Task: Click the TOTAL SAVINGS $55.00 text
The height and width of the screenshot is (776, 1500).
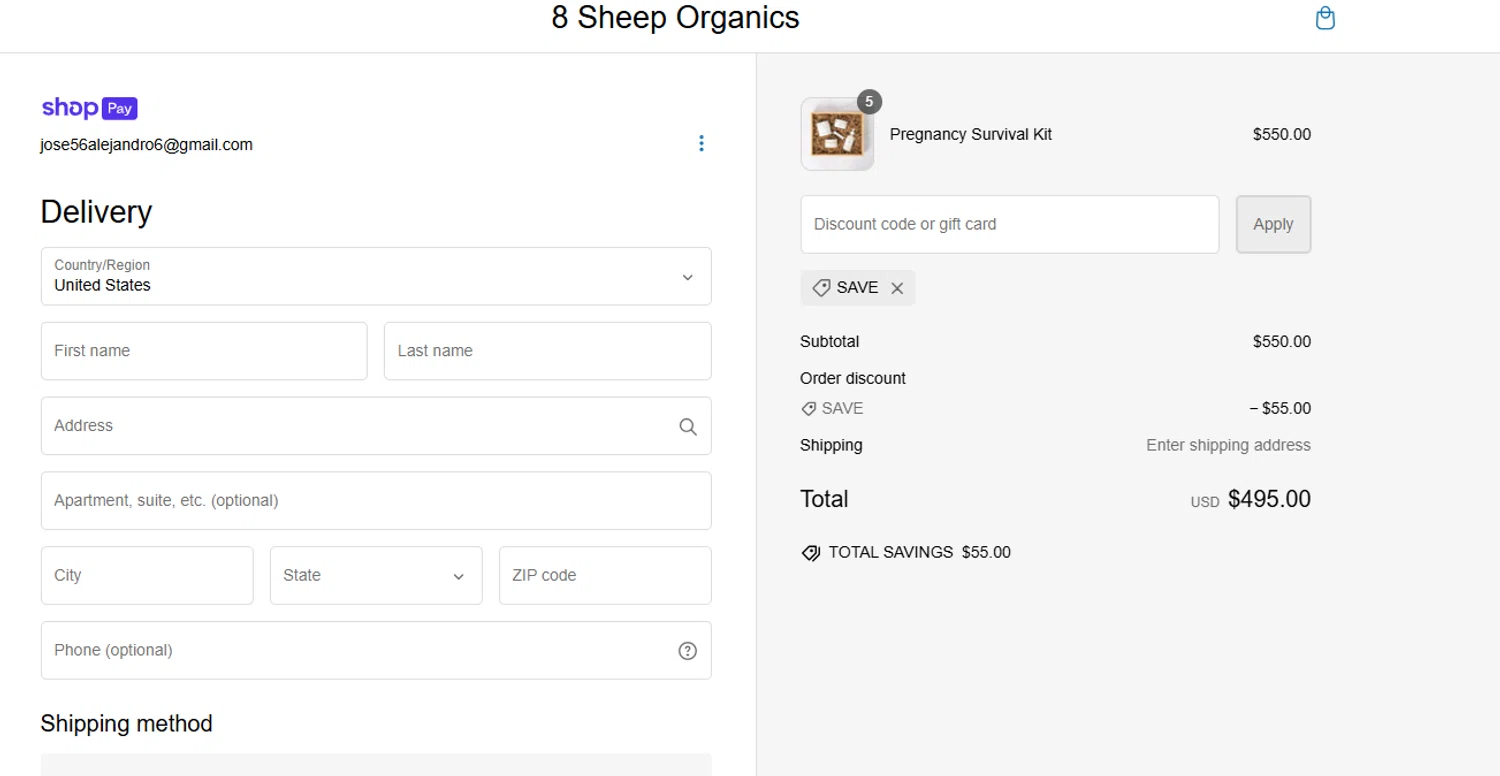Action: tap(920, 553)
